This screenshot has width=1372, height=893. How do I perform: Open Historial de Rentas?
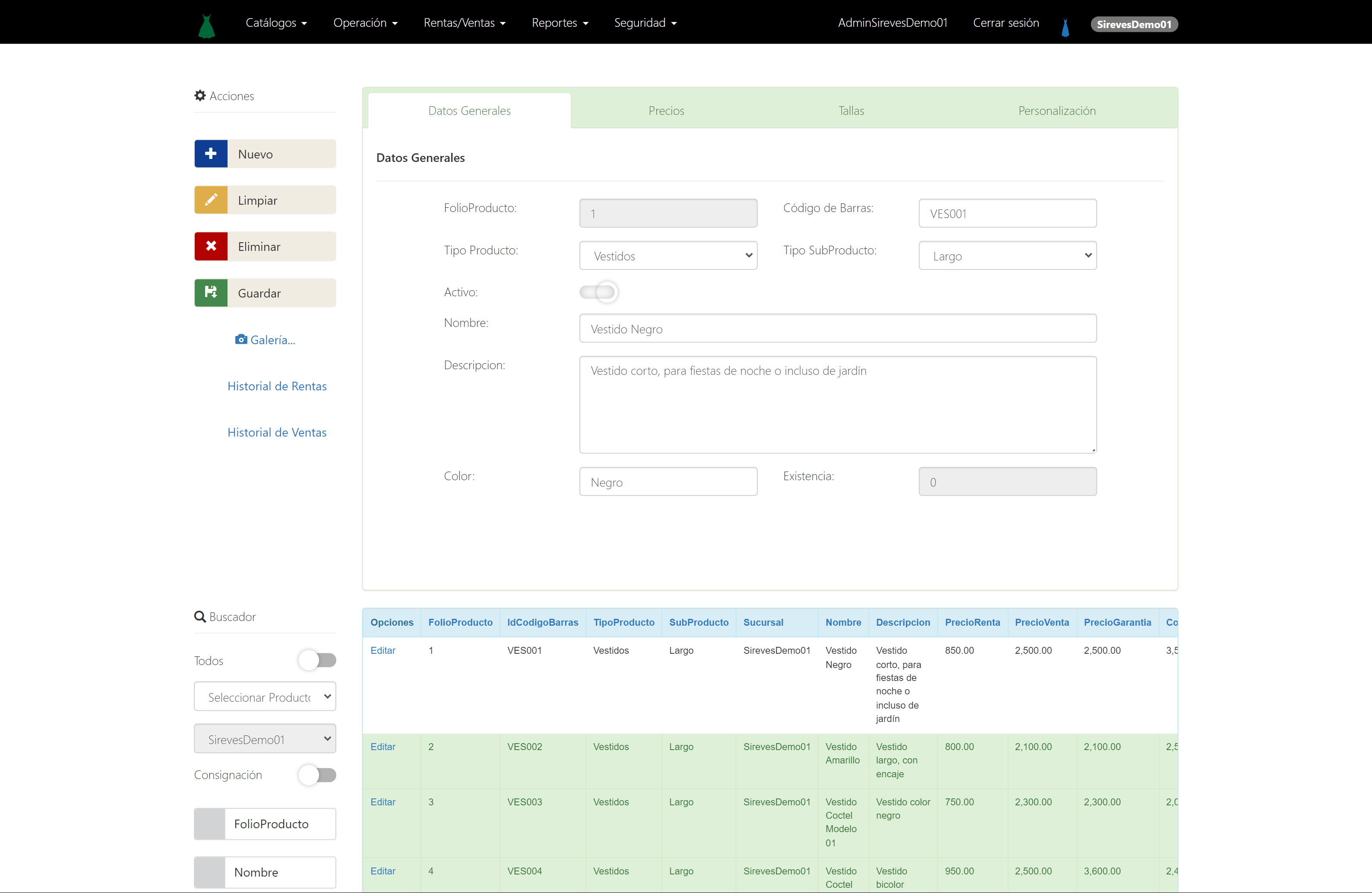(x=277, y=386)
